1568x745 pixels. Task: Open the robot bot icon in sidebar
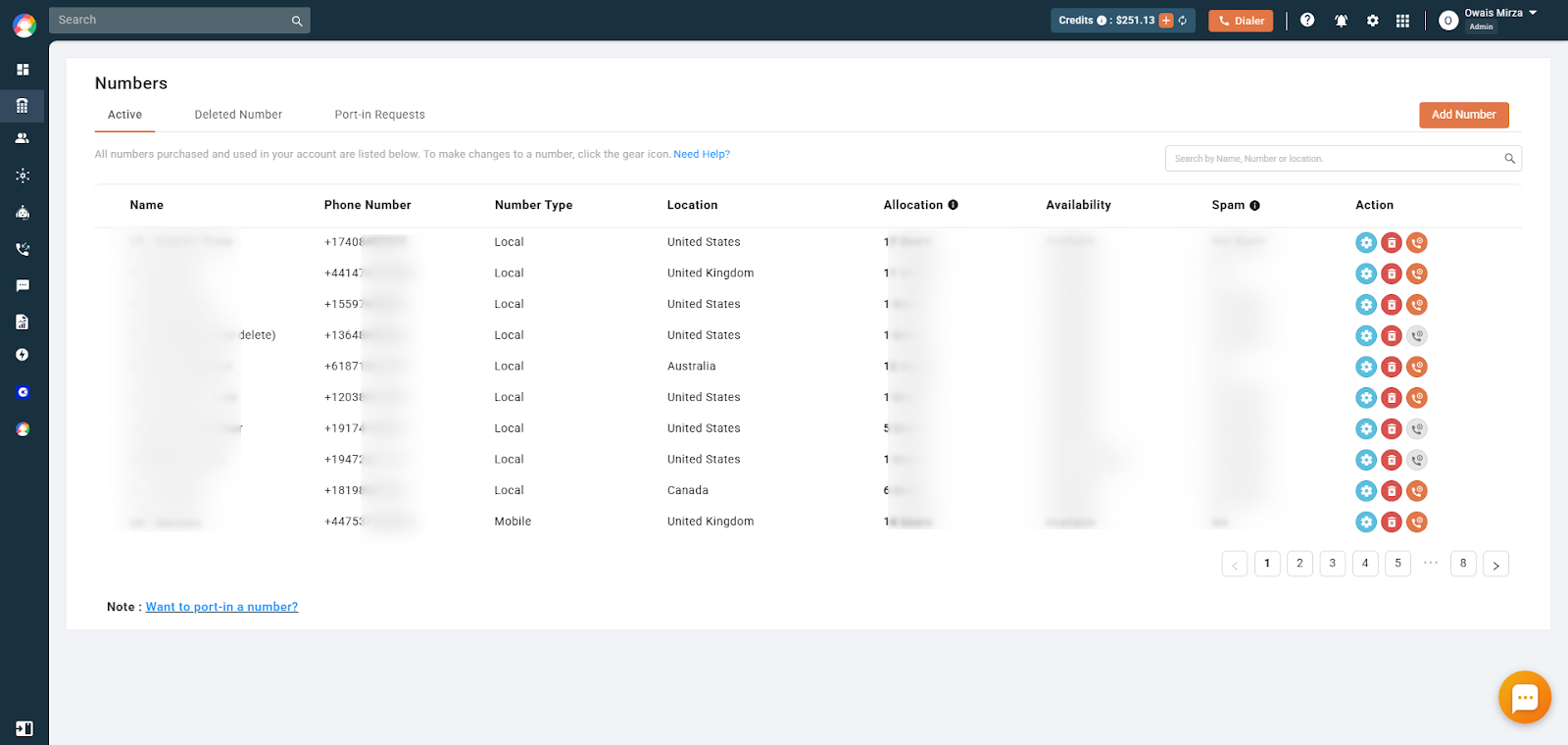(x=23, y=212)
